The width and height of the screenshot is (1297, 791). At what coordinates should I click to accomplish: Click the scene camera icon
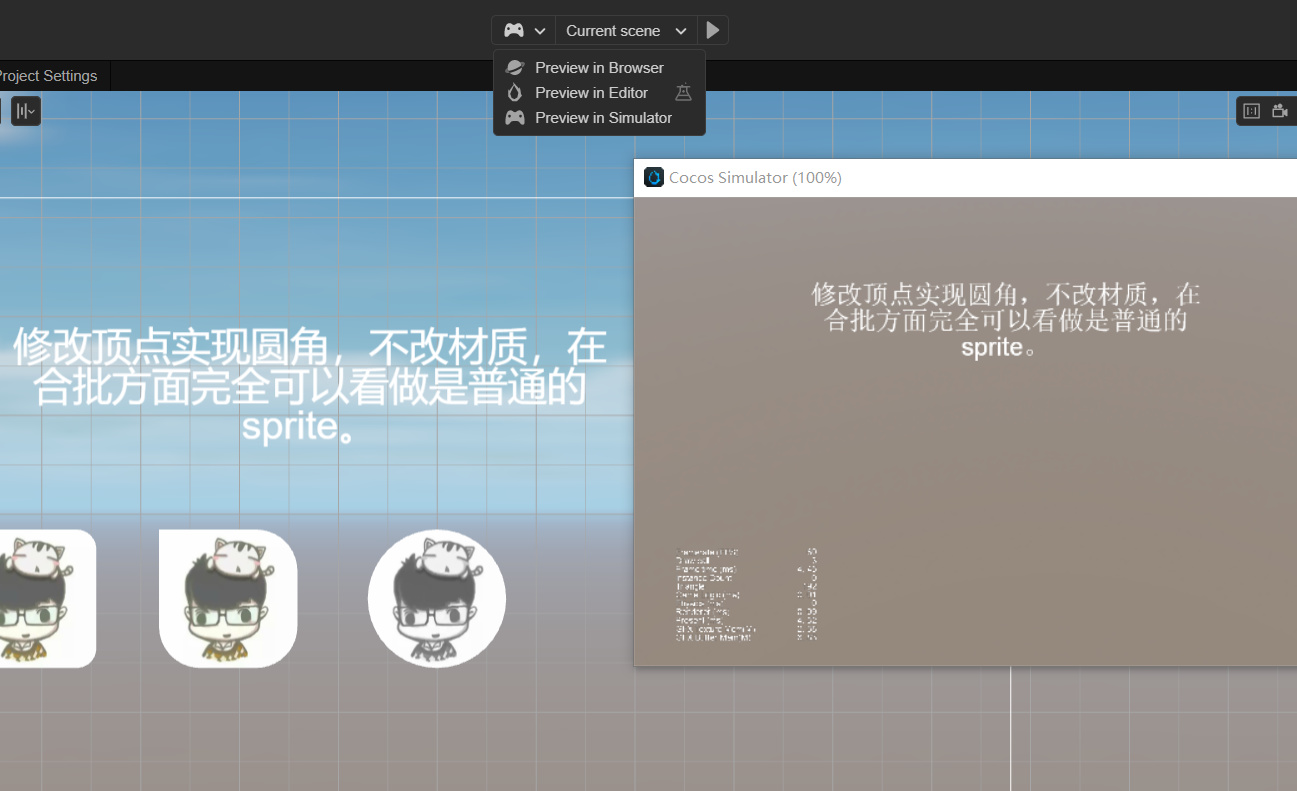click(x=1280, y=111)
